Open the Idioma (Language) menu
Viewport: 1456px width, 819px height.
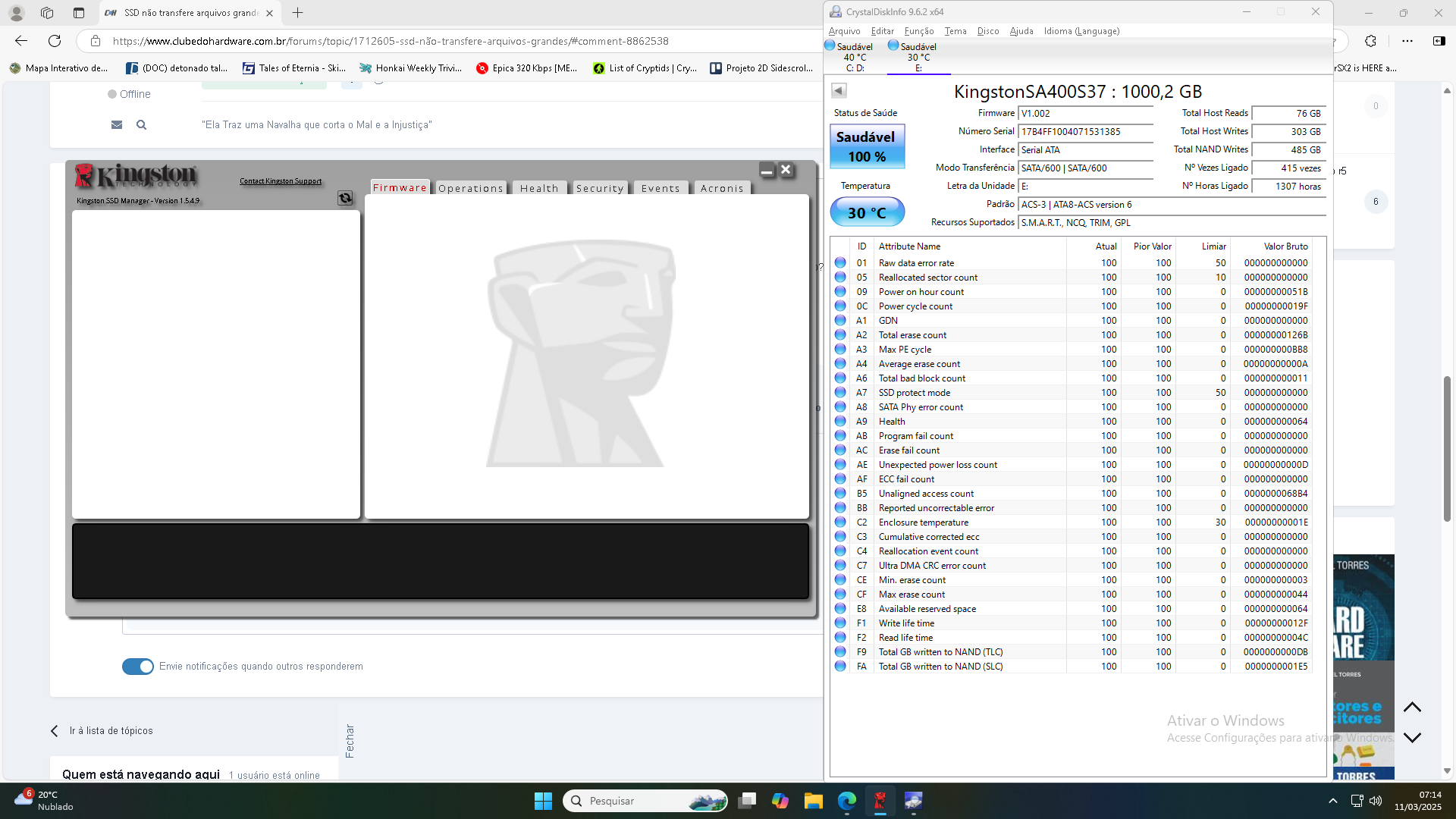coord(1081,31)
